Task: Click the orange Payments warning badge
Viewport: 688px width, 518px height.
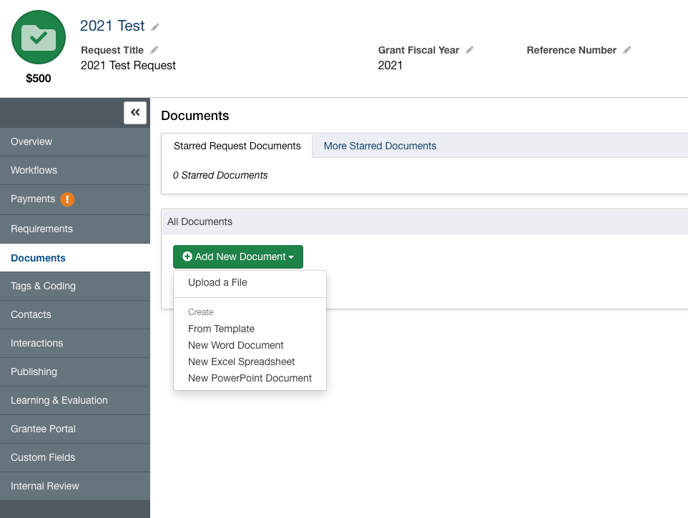Action: (67, 199)
